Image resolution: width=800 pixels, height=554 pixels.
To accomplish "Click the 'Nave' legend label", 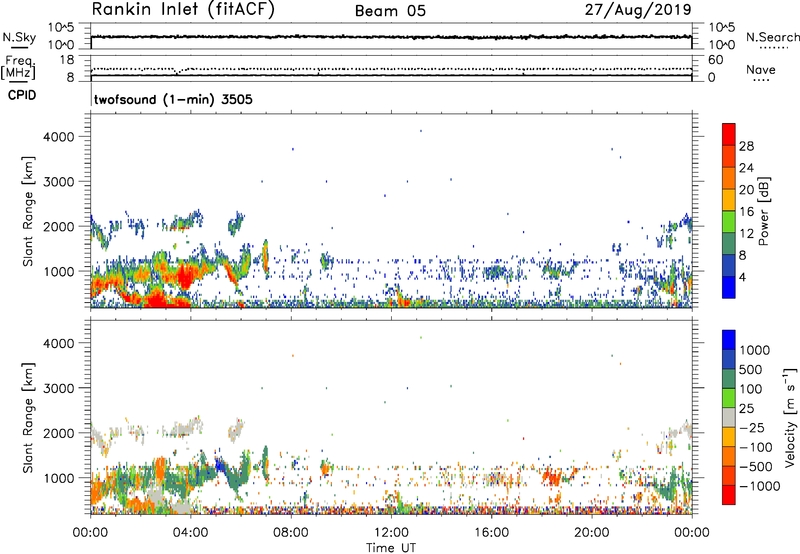I will coord(761,70).
